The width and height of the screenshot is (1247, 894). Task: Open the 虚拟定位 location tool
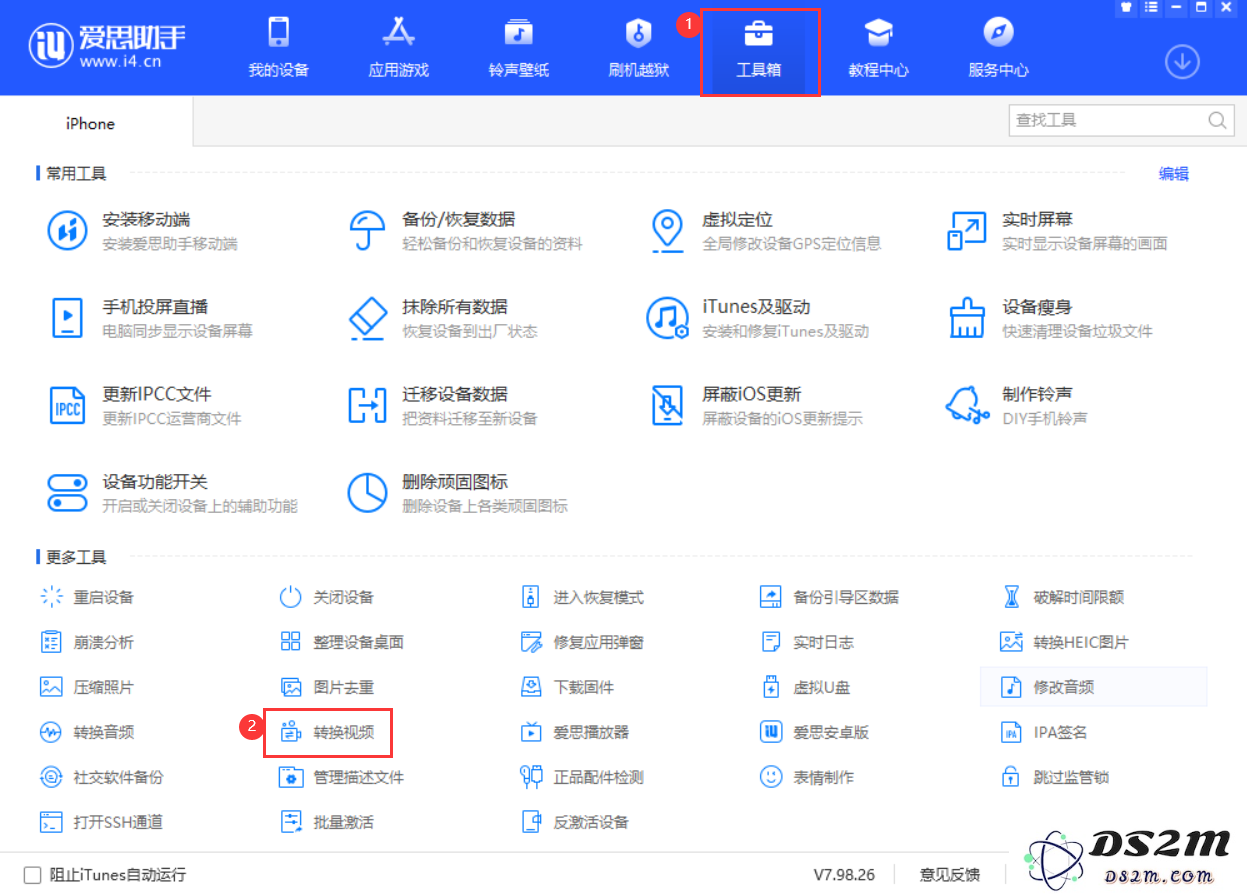pos(764,231)
